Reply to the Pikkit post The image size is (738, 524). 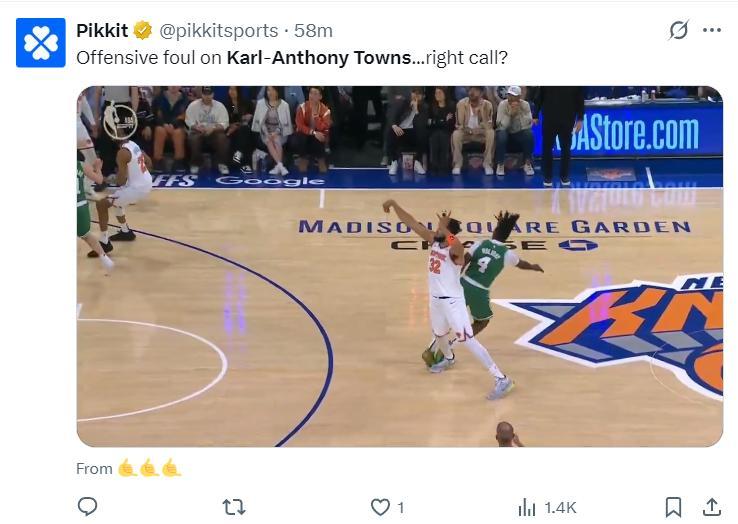point(88,507)
